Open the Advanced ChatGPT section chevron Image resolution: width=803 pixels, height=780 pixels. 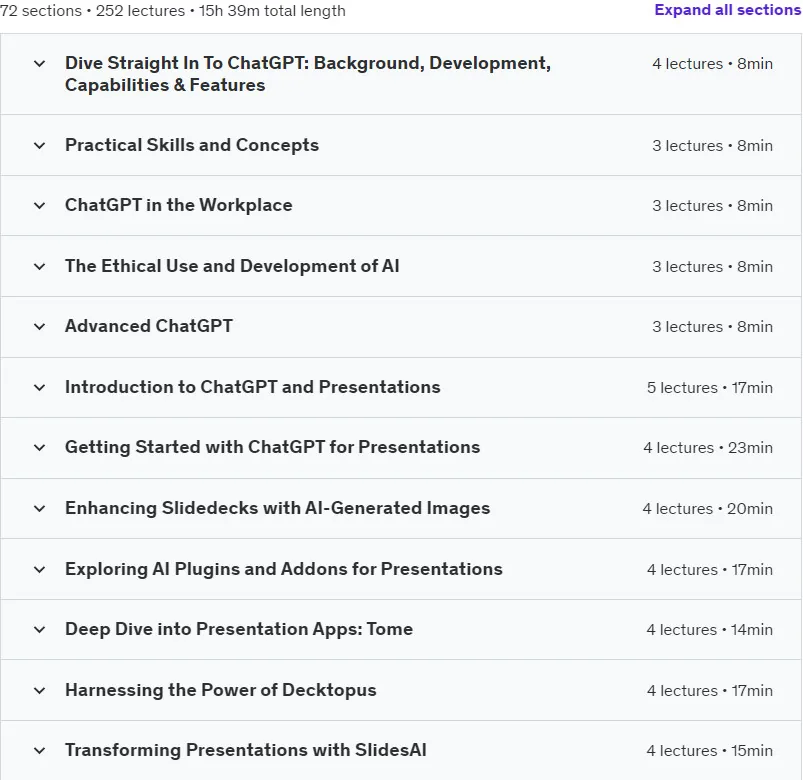coord(39,327)
